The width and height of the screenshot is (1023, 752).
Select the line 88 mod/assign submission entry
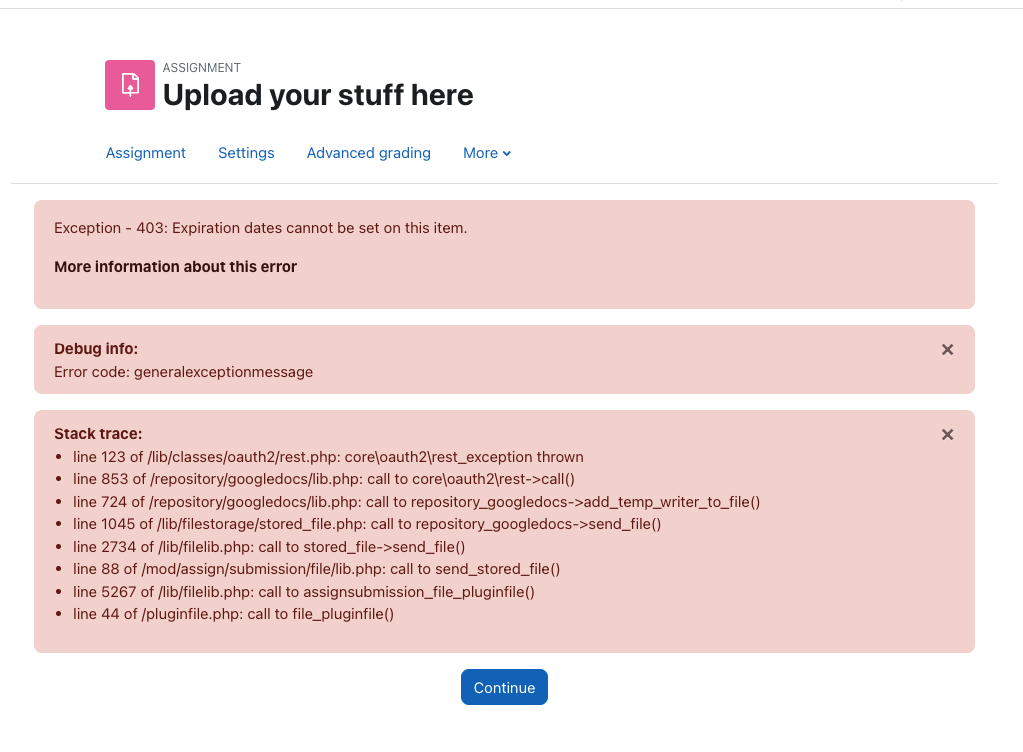tap(316, 569)
